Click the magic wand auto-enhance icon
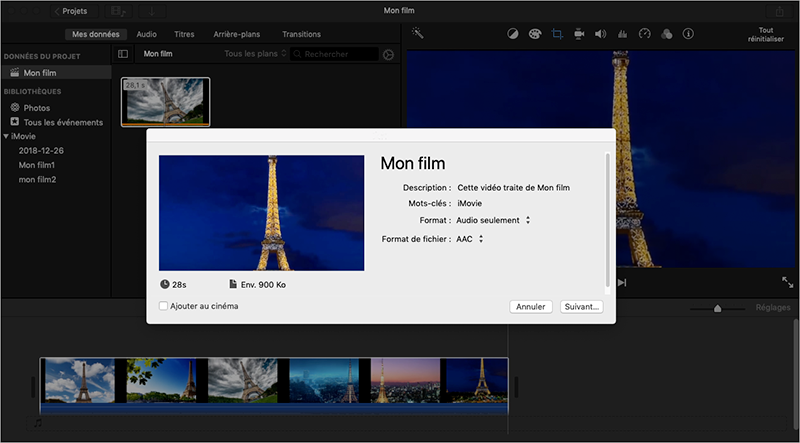800x443 pixels. tap(418, 34)
